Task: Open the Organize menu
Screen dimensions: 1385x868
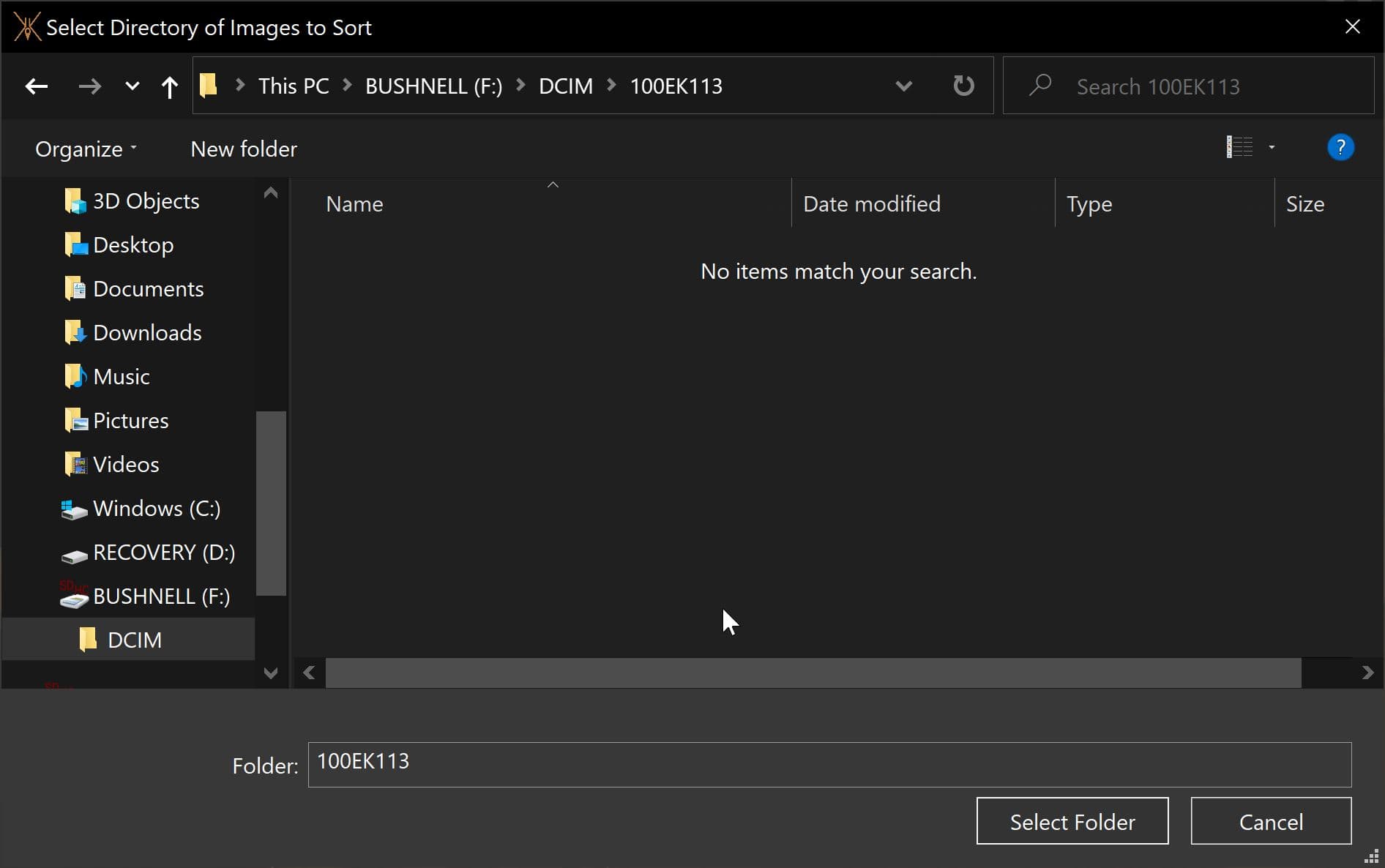Action: pos(86,149)
